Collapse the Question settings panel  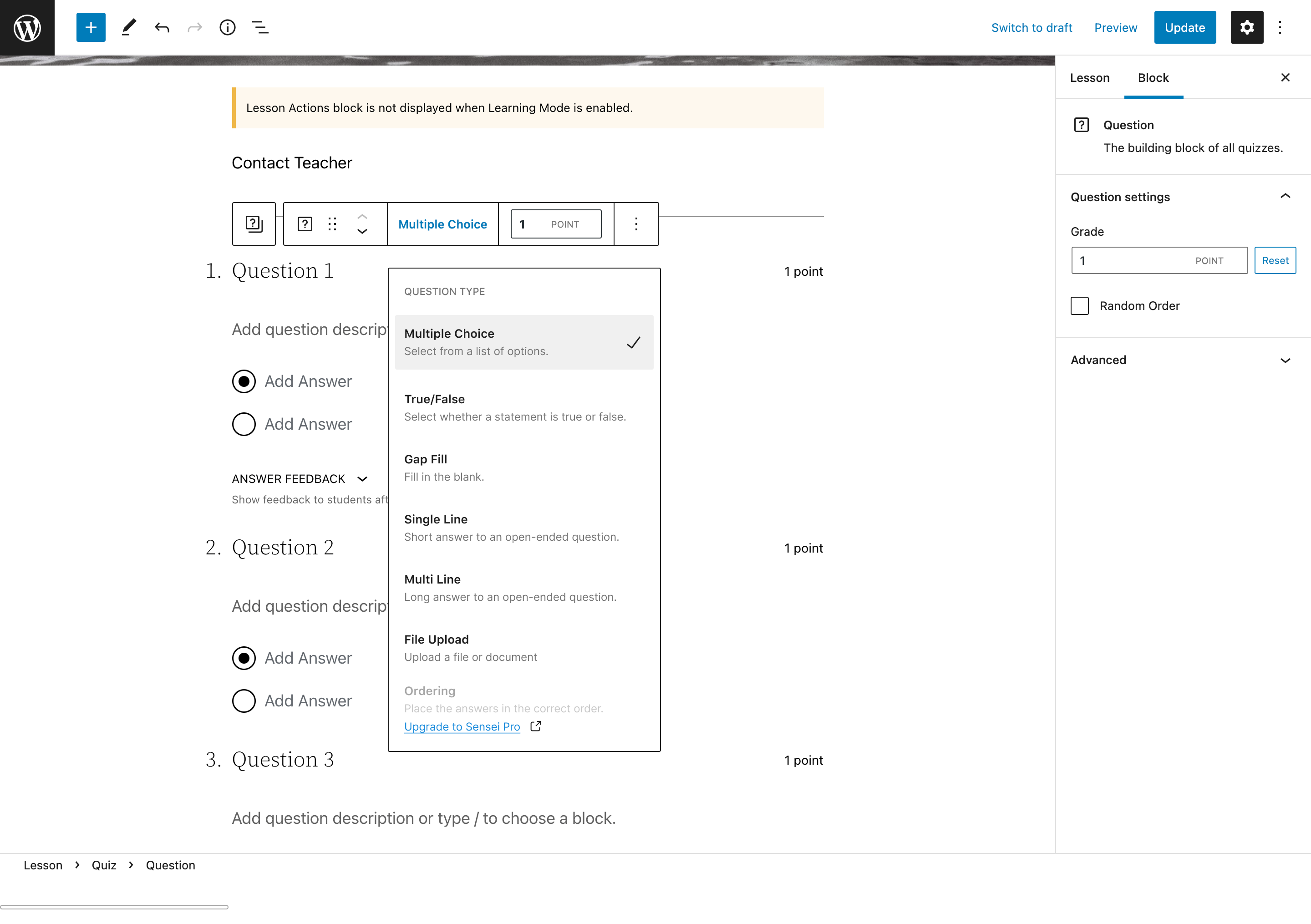(x=1286, y=196)
